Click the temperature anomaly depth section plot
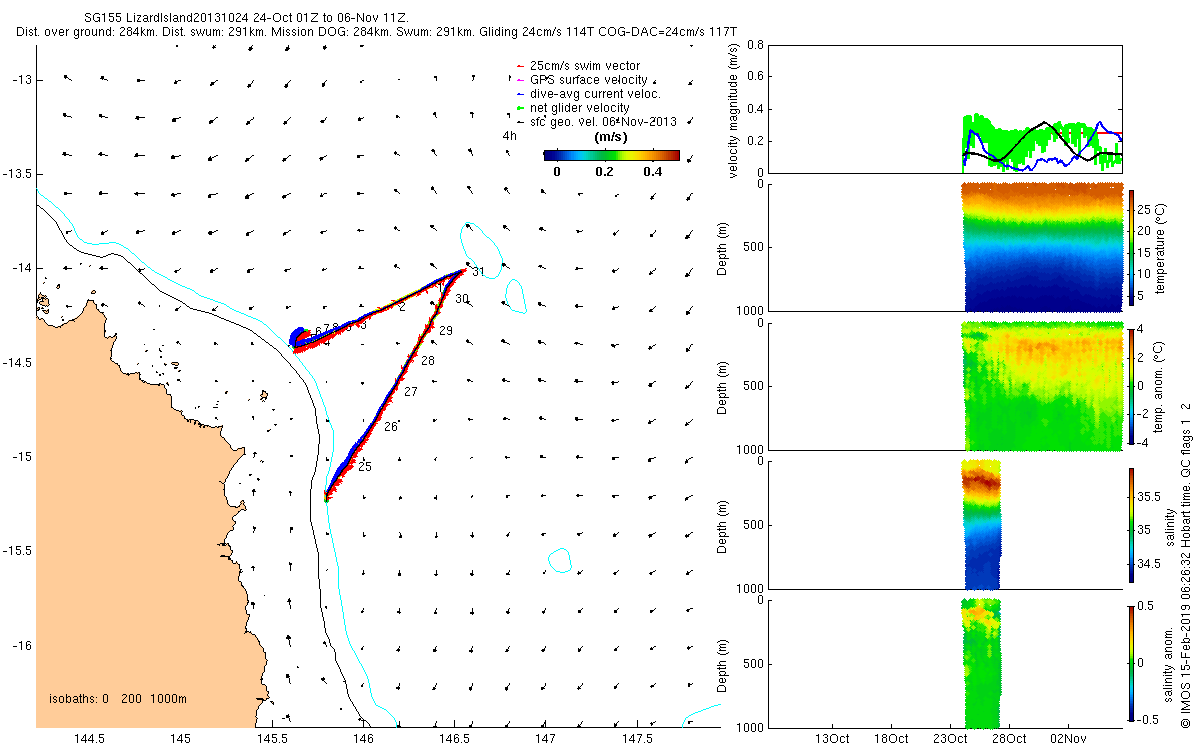Image resolution: width=1200 pixels, height=750 pixels. tap(947, 385)
